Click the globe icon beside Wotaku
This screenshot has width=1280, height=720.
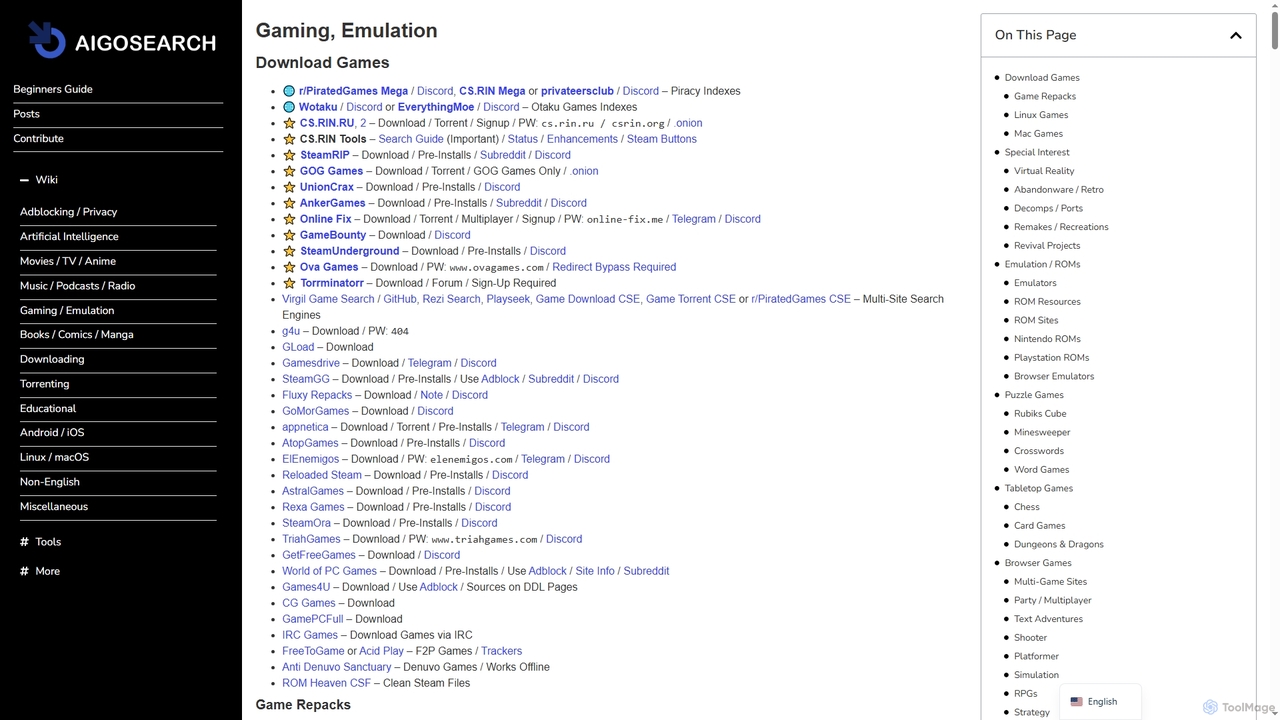tap(289, 107)
